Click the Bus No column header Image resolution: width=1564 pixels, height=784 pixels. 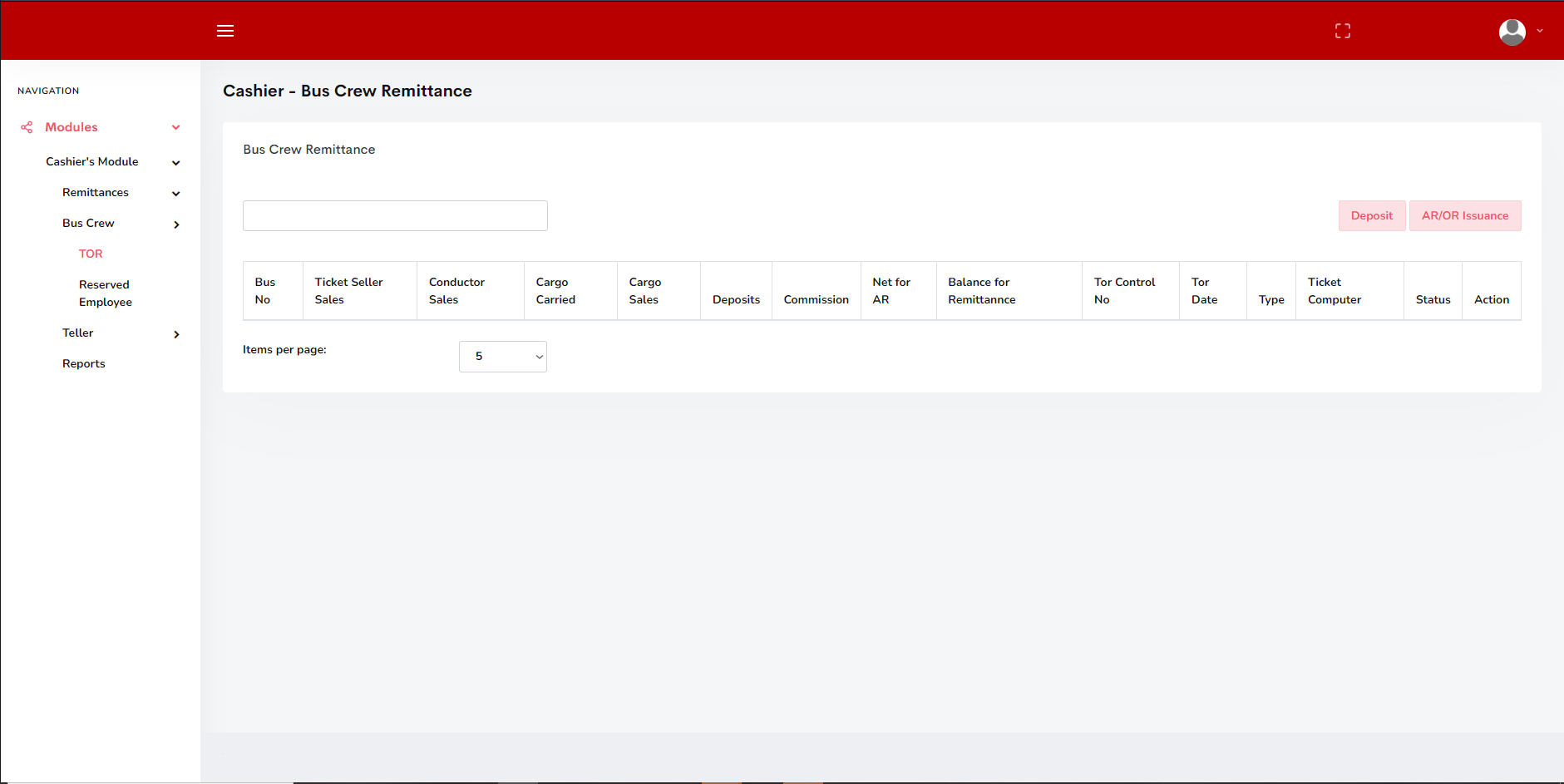click(x=265, y=291)
